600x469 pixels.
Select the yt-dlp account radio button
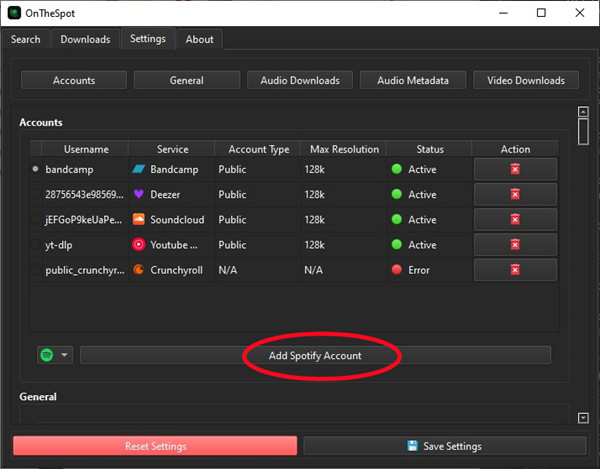pos(36,244)
